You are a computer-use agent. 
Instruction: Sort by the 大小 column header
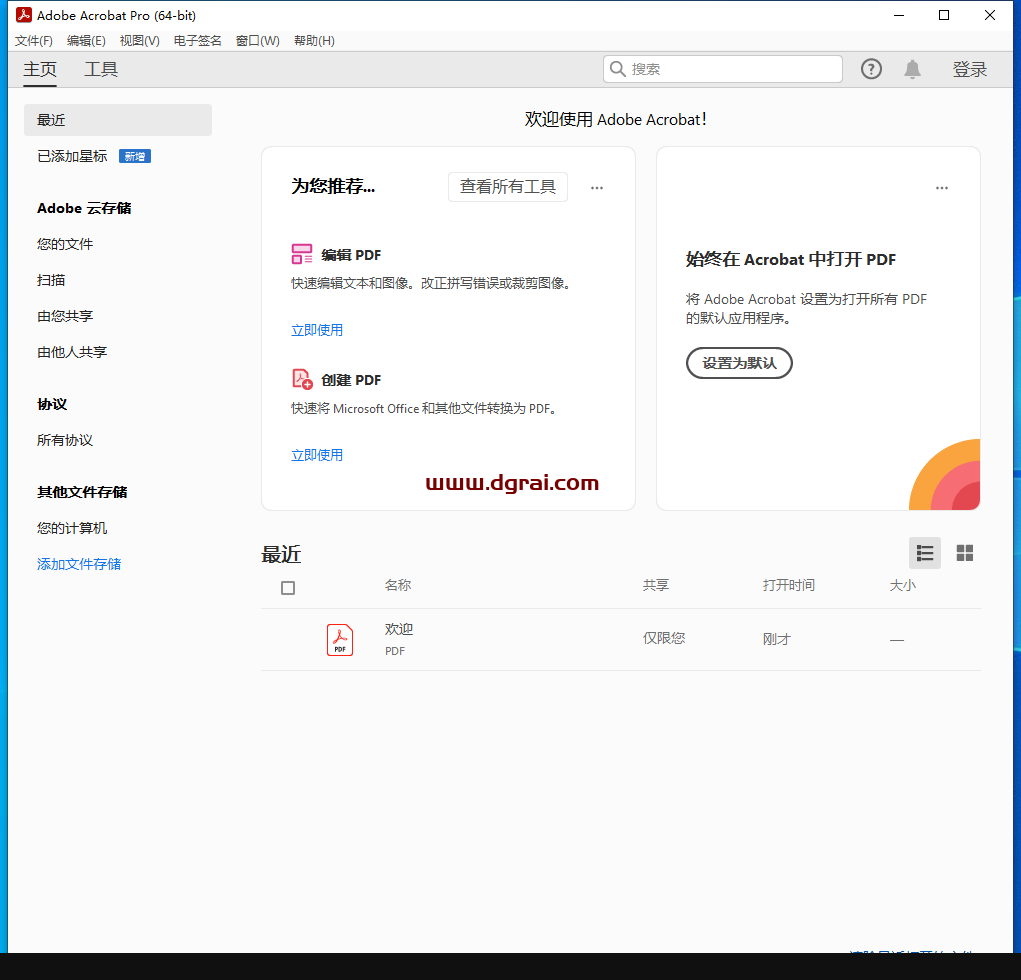902,585
